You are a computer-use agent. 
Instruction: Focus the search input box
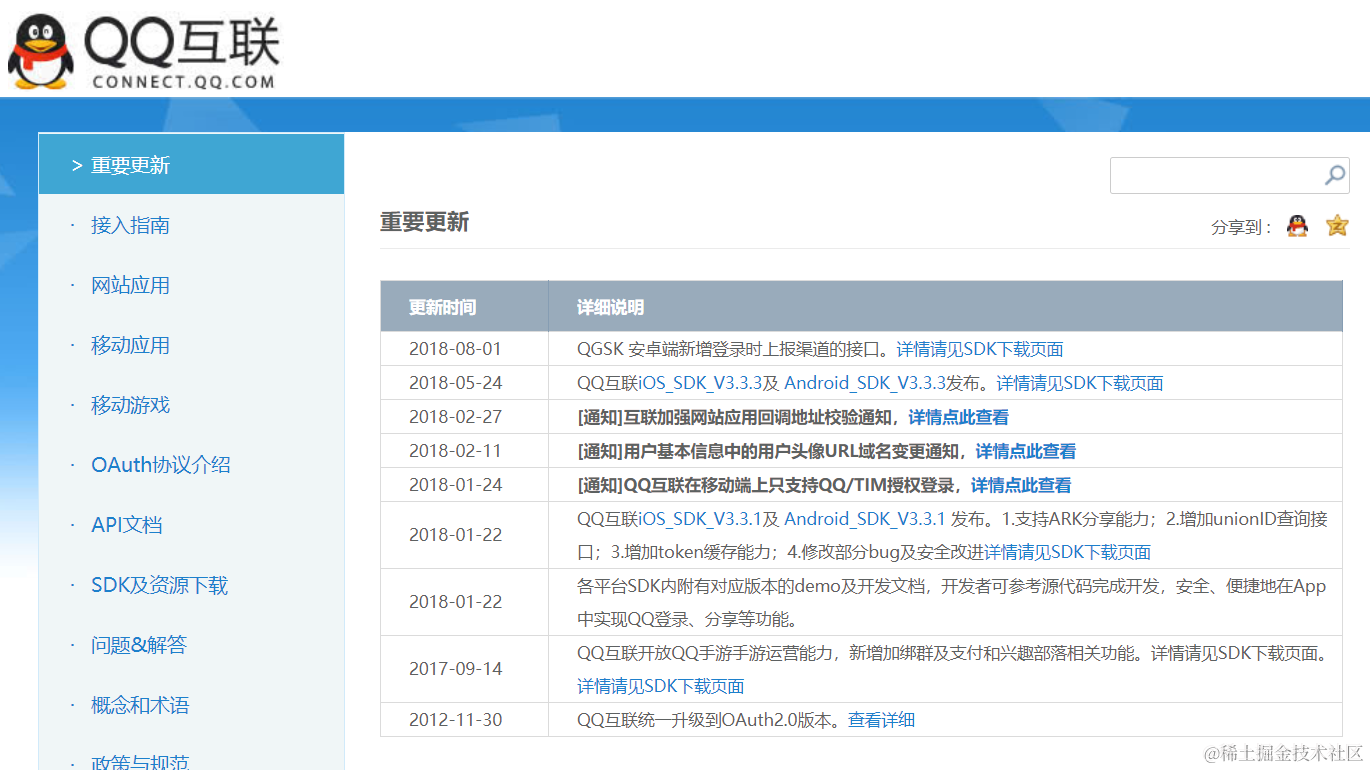1230,175
